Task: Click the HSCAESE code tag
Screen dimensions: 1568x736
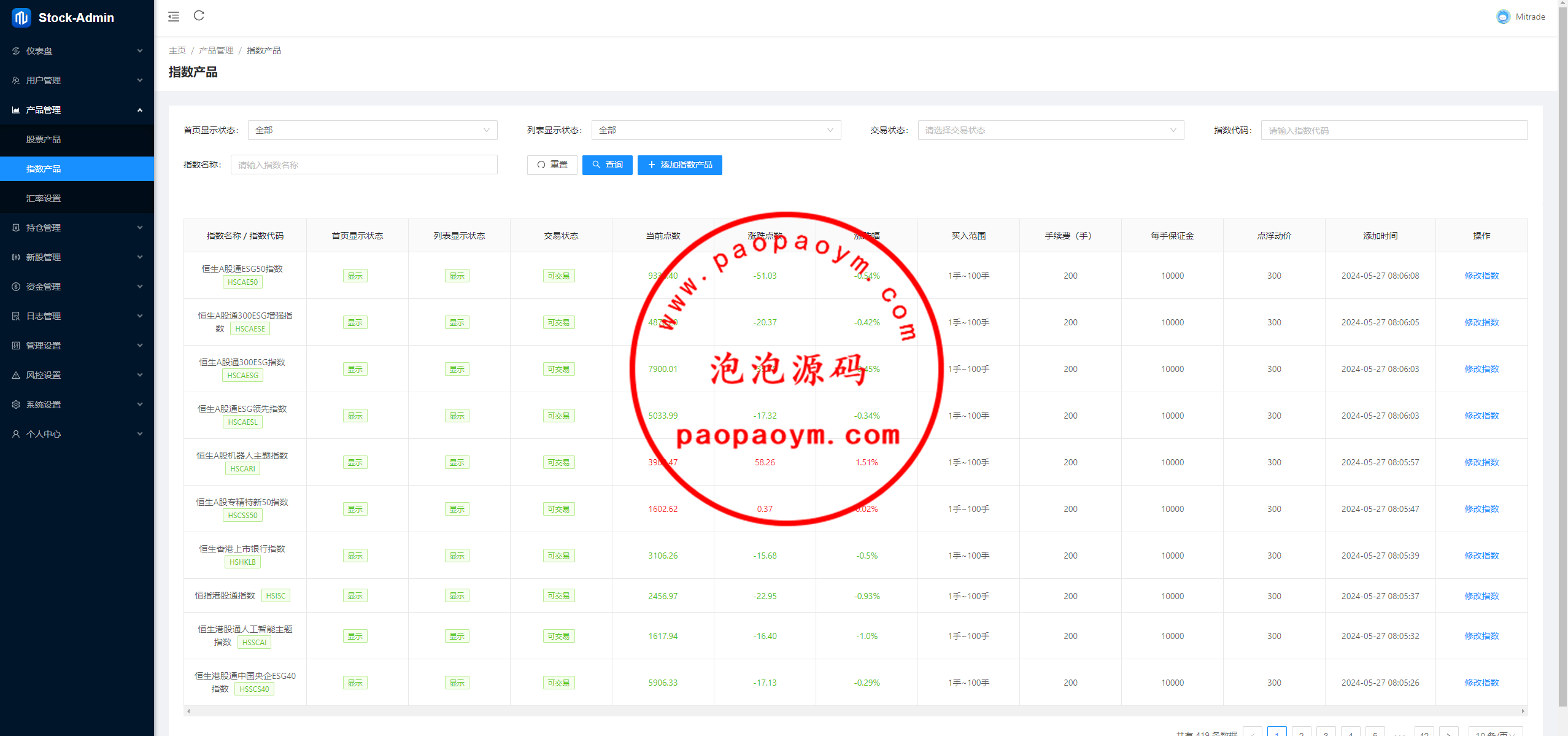Action: pos(250,329)
